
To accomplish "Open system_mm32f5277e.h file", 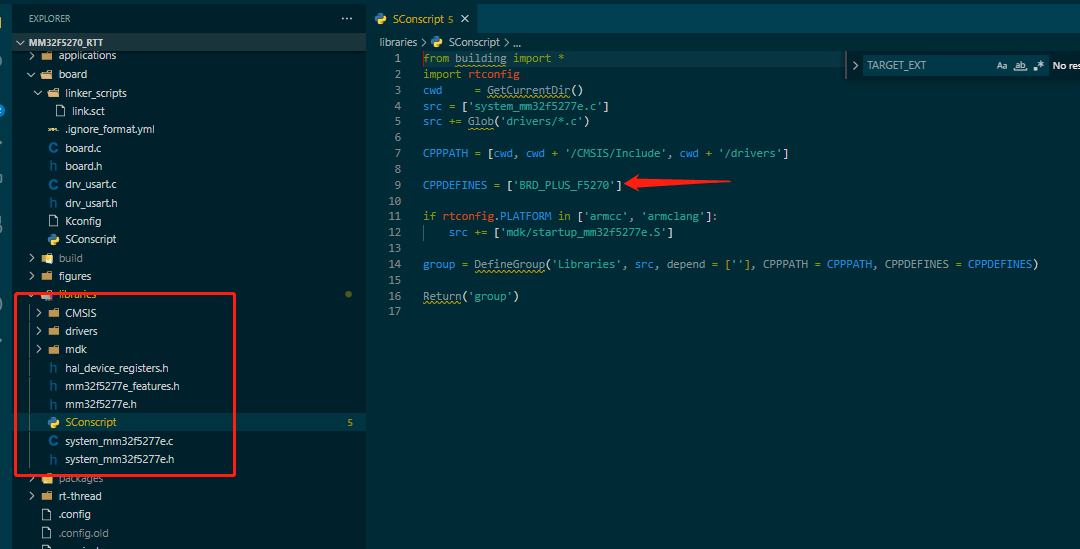I will tap(119, 459).
